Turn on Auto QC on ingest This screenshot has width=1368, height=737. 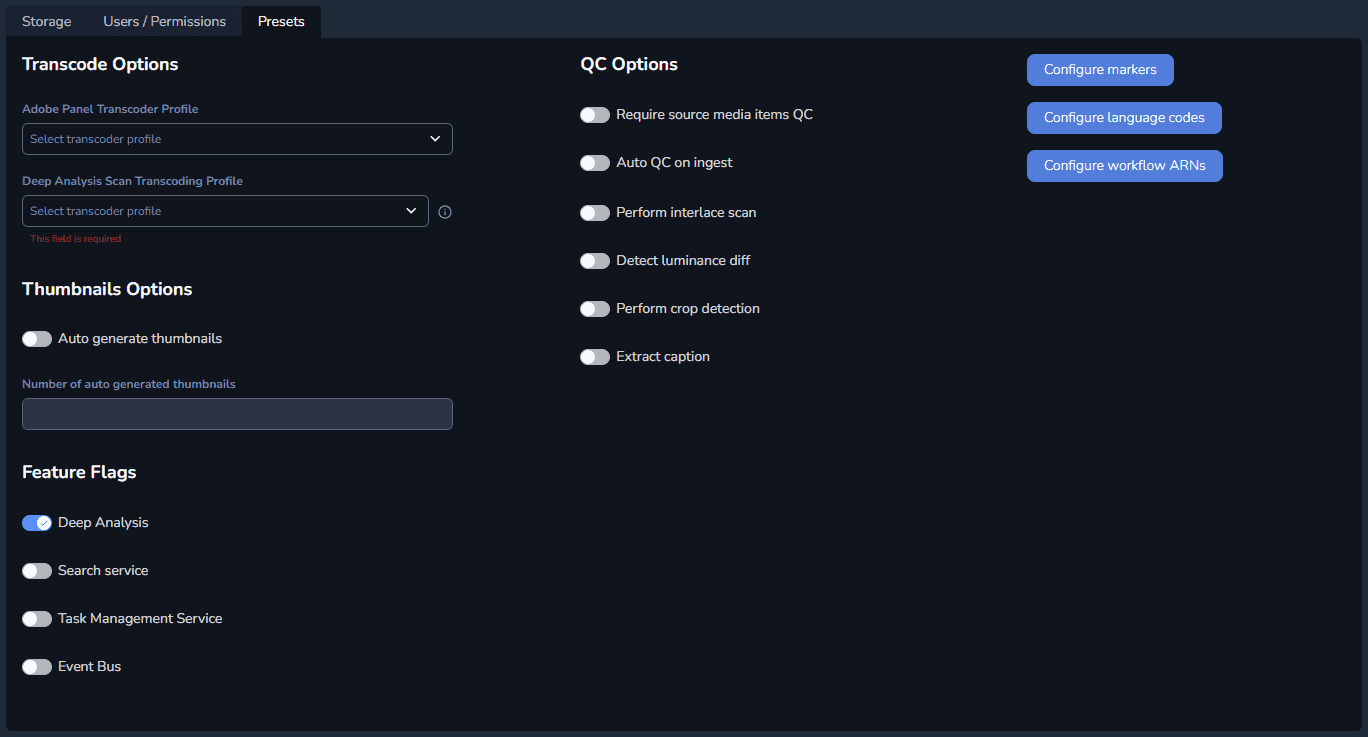tap(595, 163)
